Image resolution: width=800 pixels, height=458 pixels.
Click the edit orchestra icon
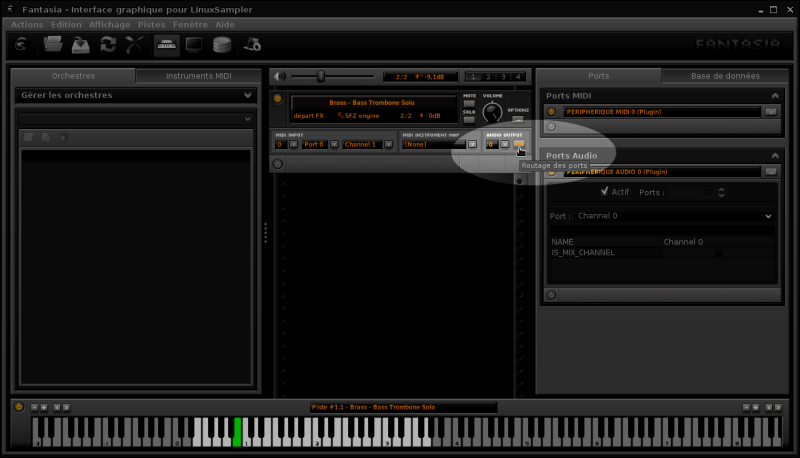pos(46,137)
